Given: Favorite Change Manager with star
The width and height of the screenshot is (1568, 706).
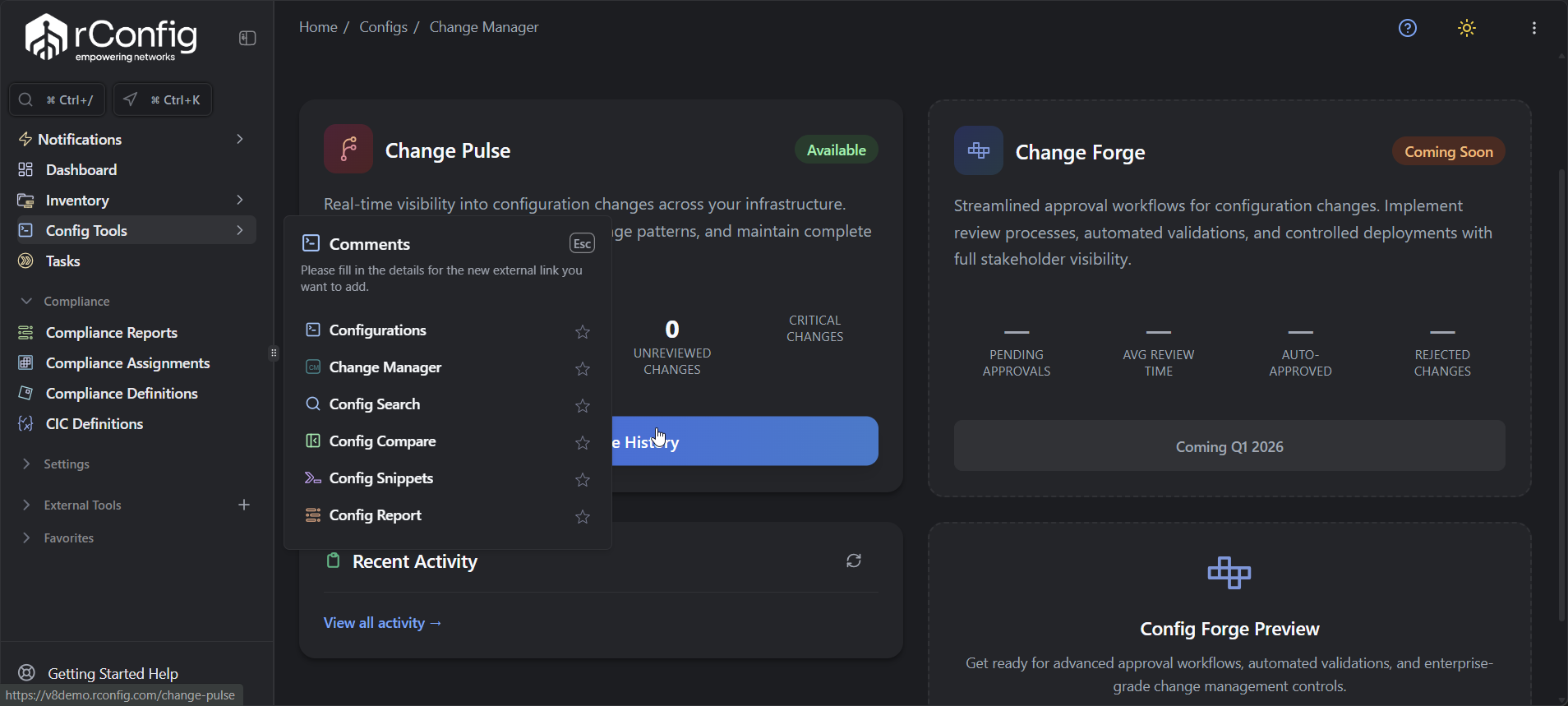Looking at the screenshot, I should (583, 369).
